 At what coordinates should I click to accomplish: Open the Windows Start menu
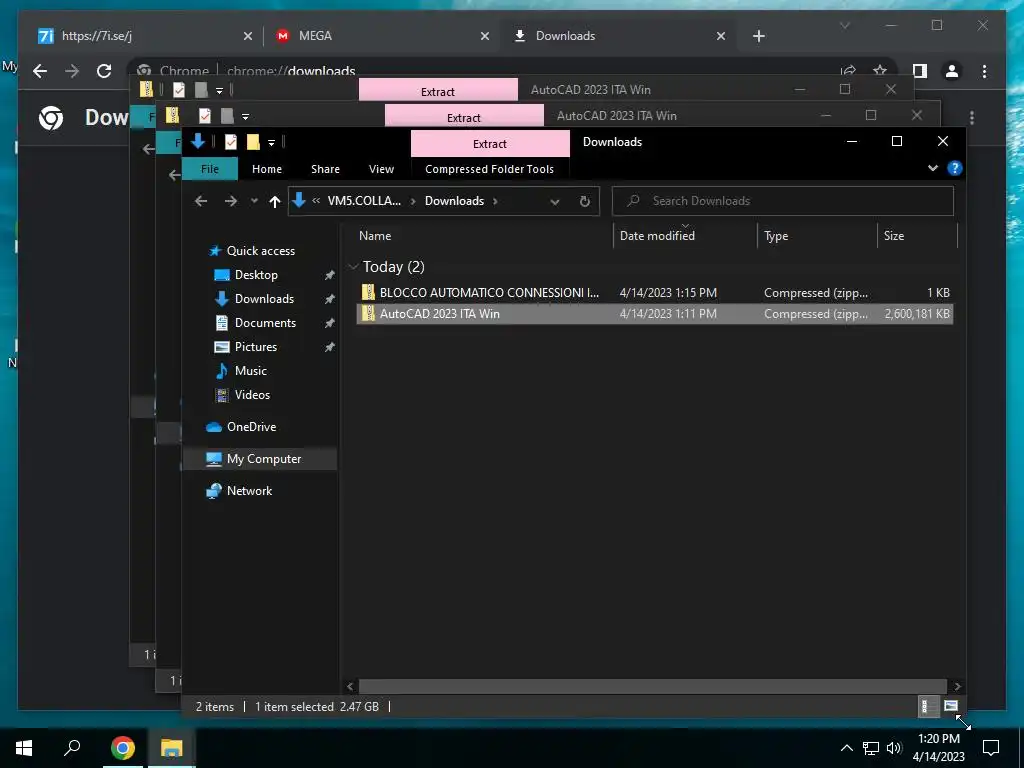tap(24, 748)
